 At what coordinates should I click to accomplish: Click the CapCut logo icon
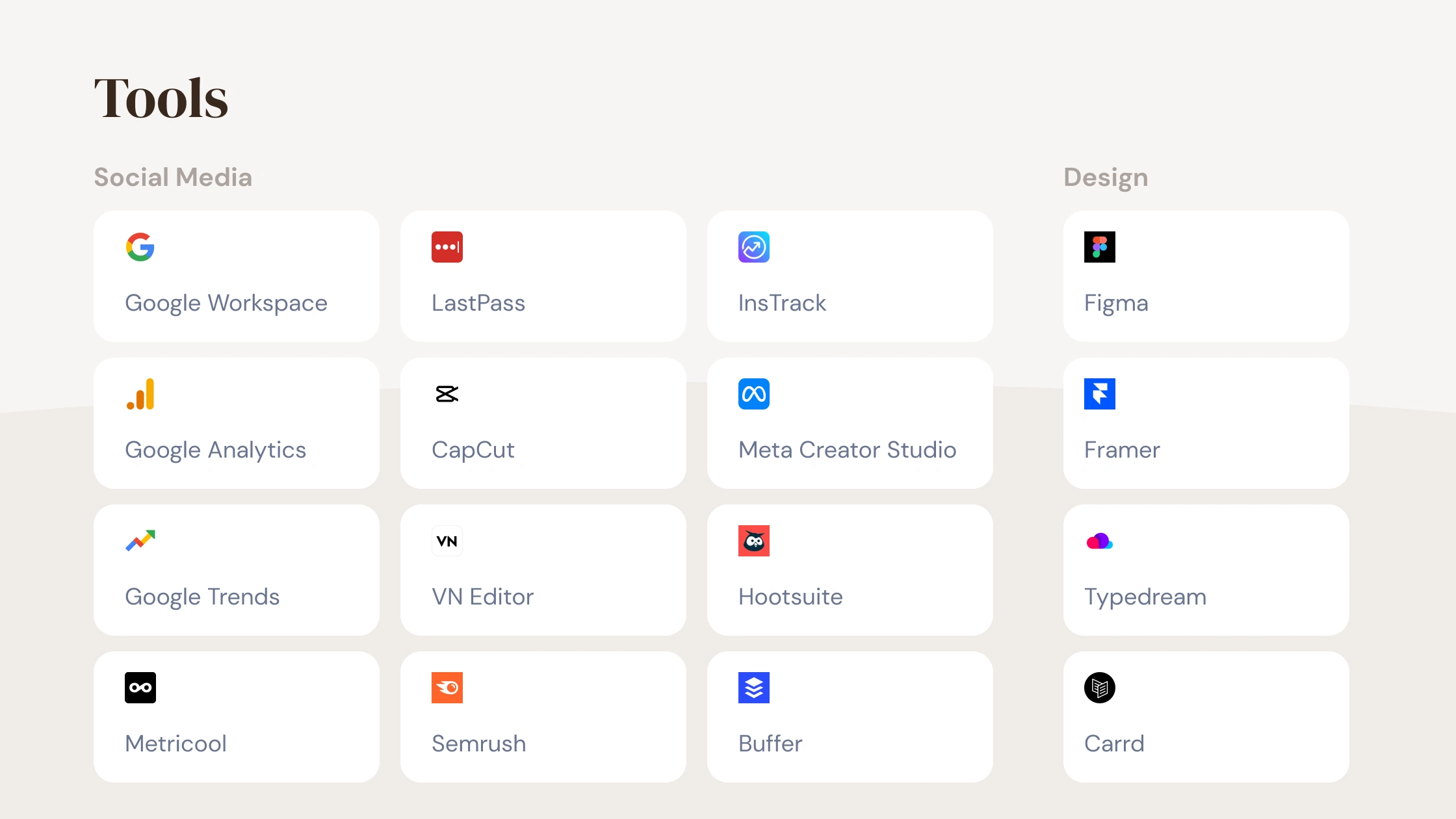click(x=447, y=394)
